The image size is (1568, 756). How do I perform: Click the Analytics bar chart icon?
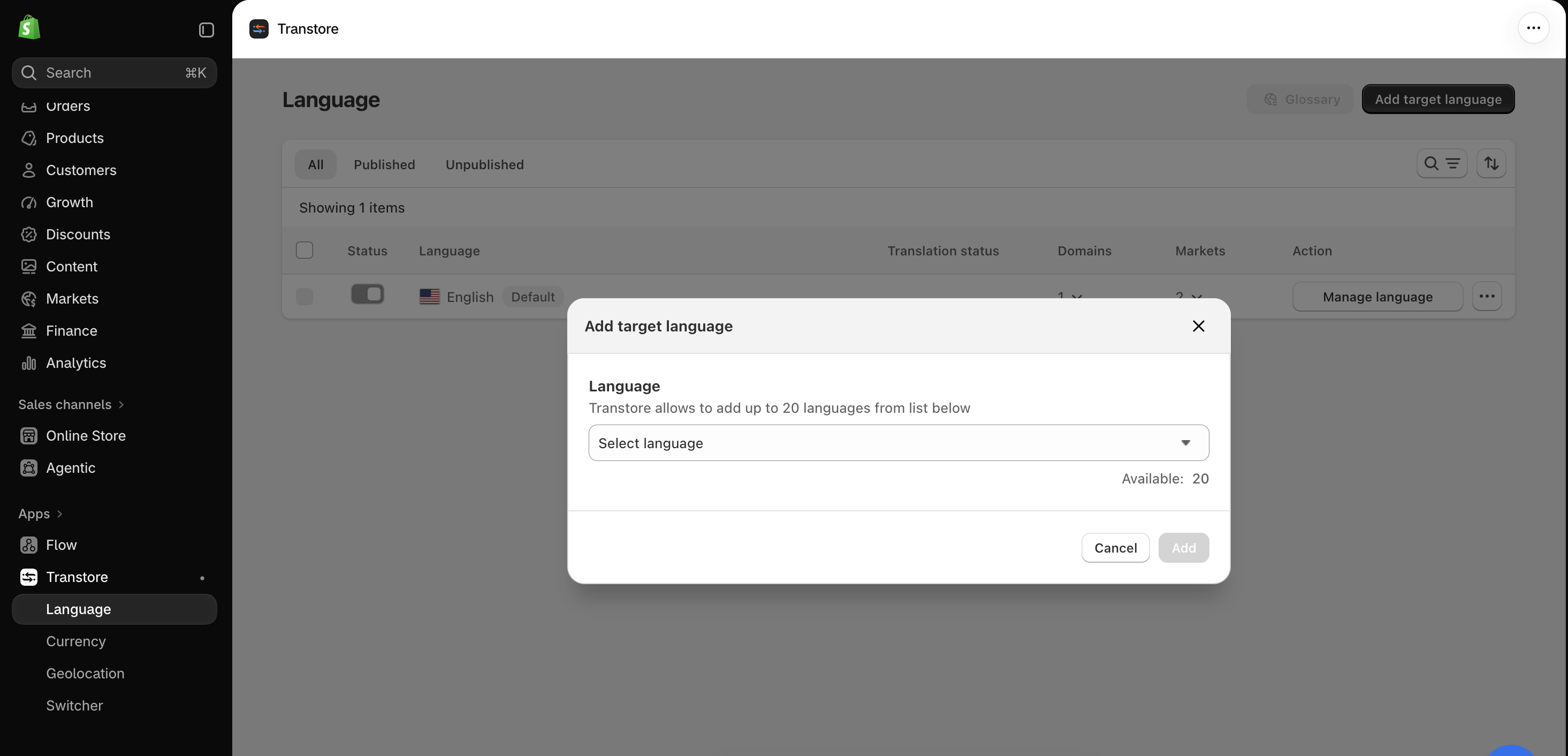click(28, 363)
